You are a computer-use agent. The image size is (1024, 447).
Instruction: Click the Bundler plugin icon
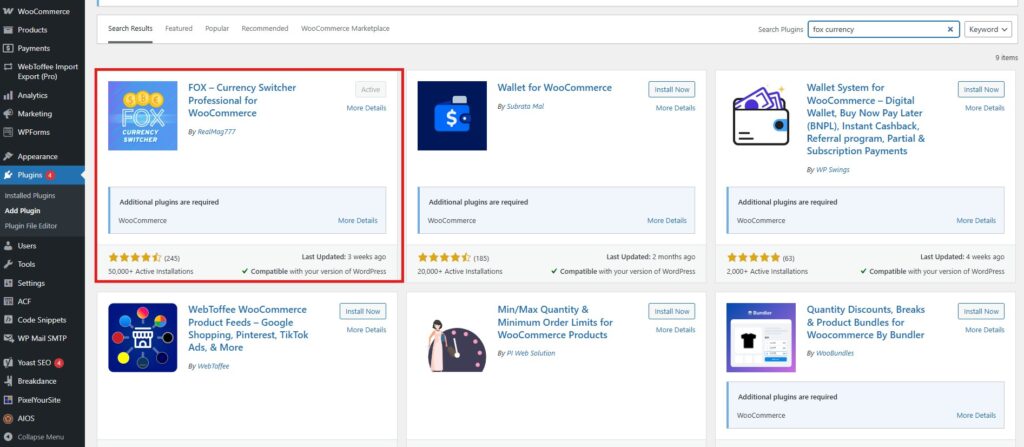[762, 337]
